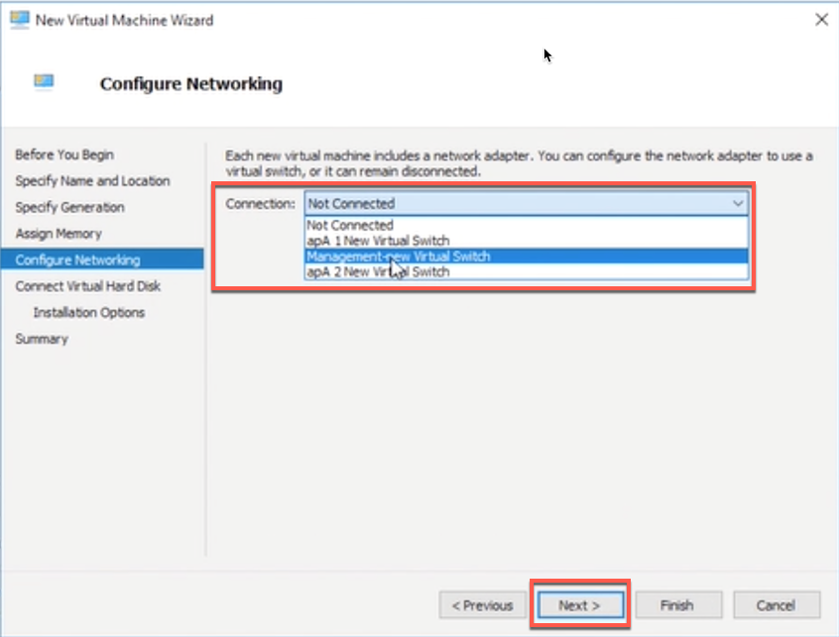Screen dimensions: 839x637
Task: Go to 'Connect Virtual Hard Disk' step
Action: 88,286
